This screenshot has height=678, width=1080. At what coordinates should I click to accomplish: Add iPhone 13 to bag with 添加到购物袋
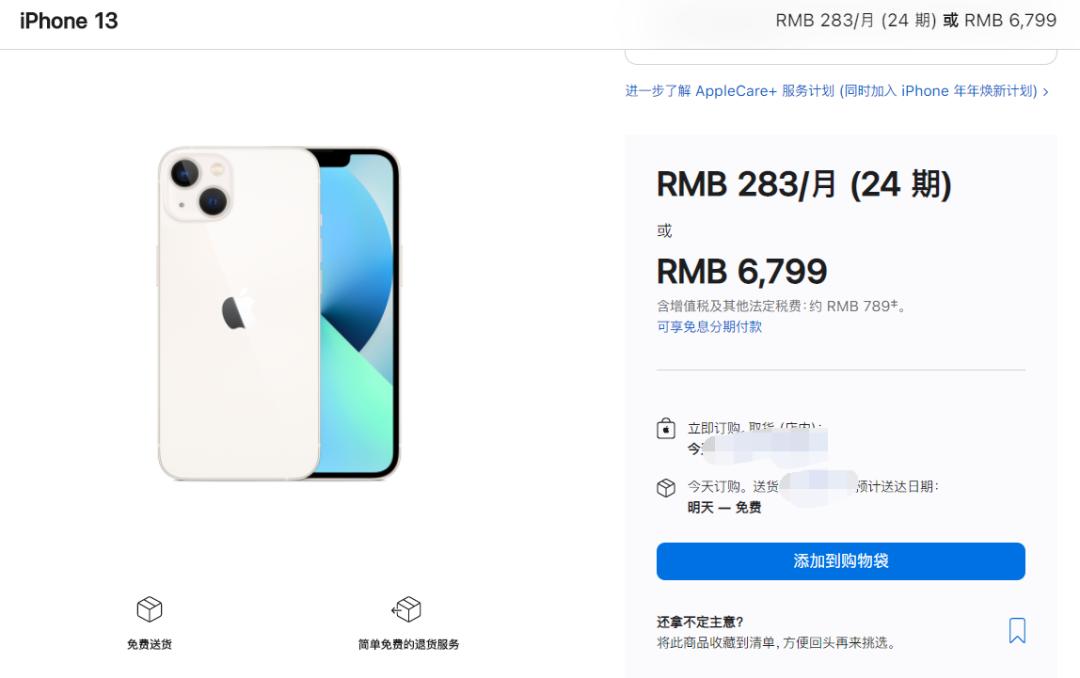(840, 561)
